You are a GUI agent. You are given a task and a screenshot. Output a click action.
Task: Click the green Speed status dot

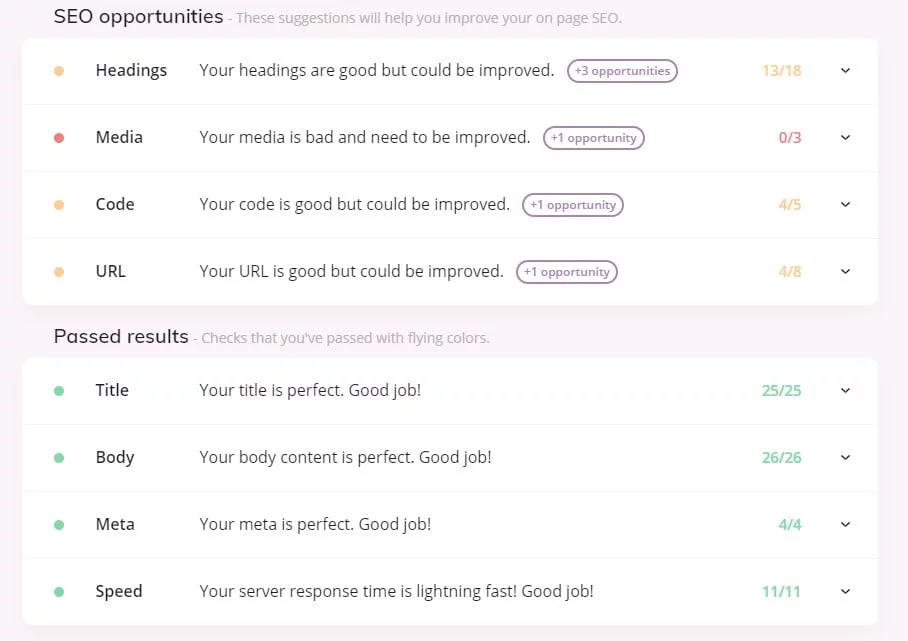59,592
